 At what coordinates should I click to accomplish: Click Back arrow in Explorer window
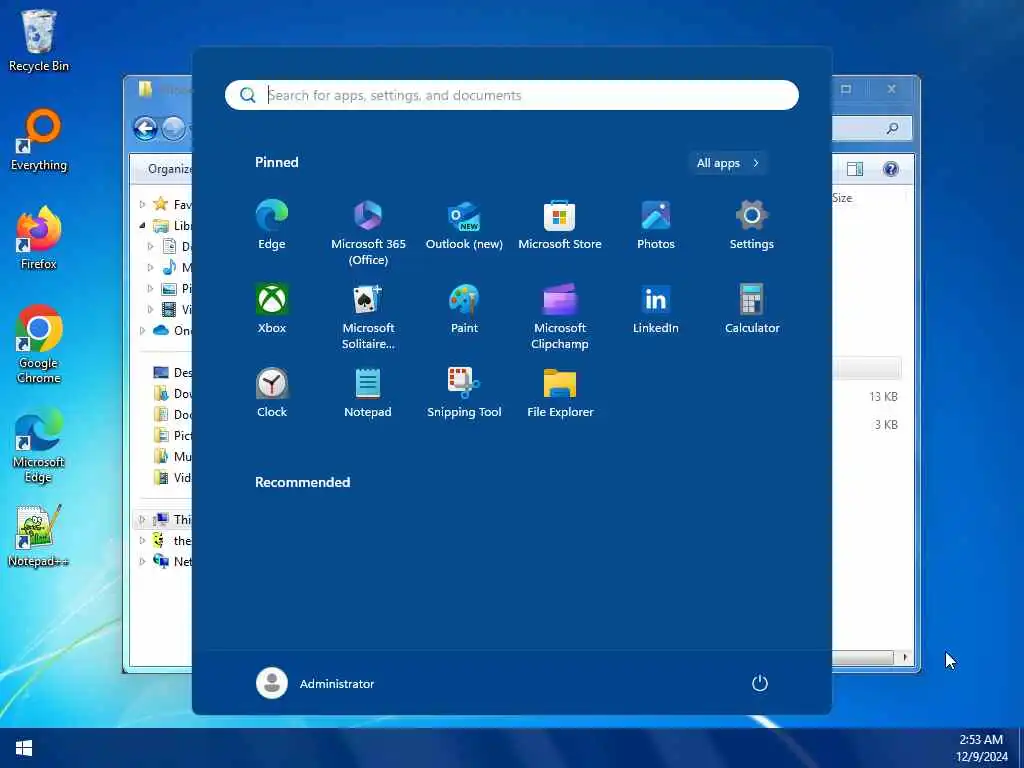pyautogui.click(x=145, y=129)
